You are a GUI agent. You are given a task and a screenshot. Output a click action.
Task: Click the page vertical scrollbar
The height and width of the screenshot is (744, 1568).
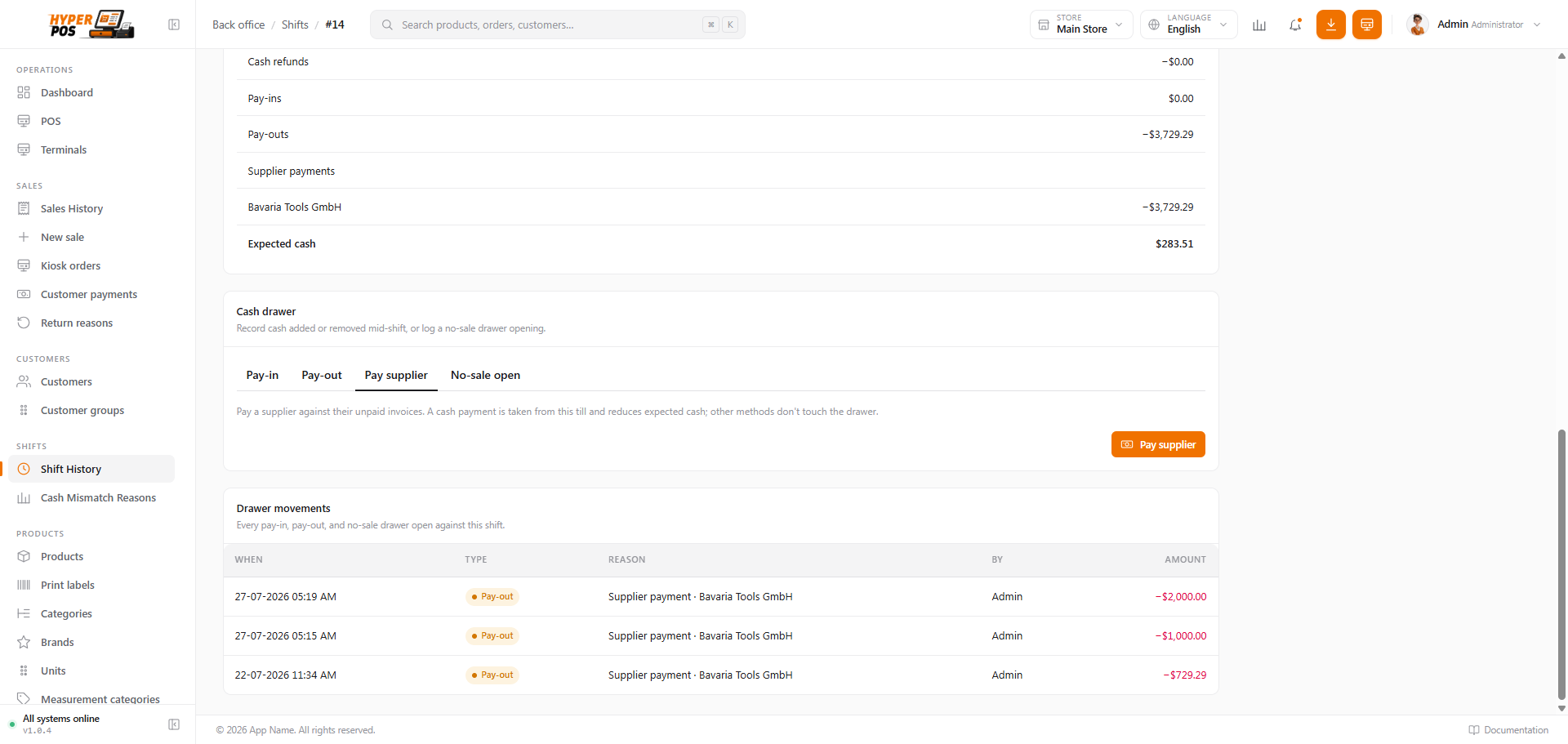(1561, 564)
